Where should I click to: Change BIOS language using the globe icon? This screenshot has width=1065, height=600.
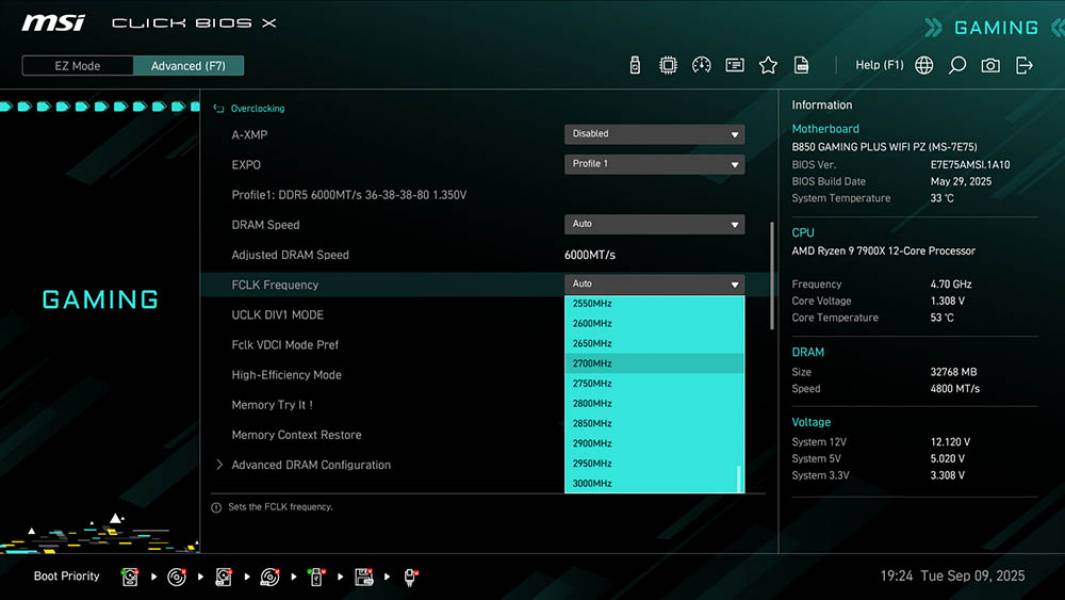coord(923,64)
